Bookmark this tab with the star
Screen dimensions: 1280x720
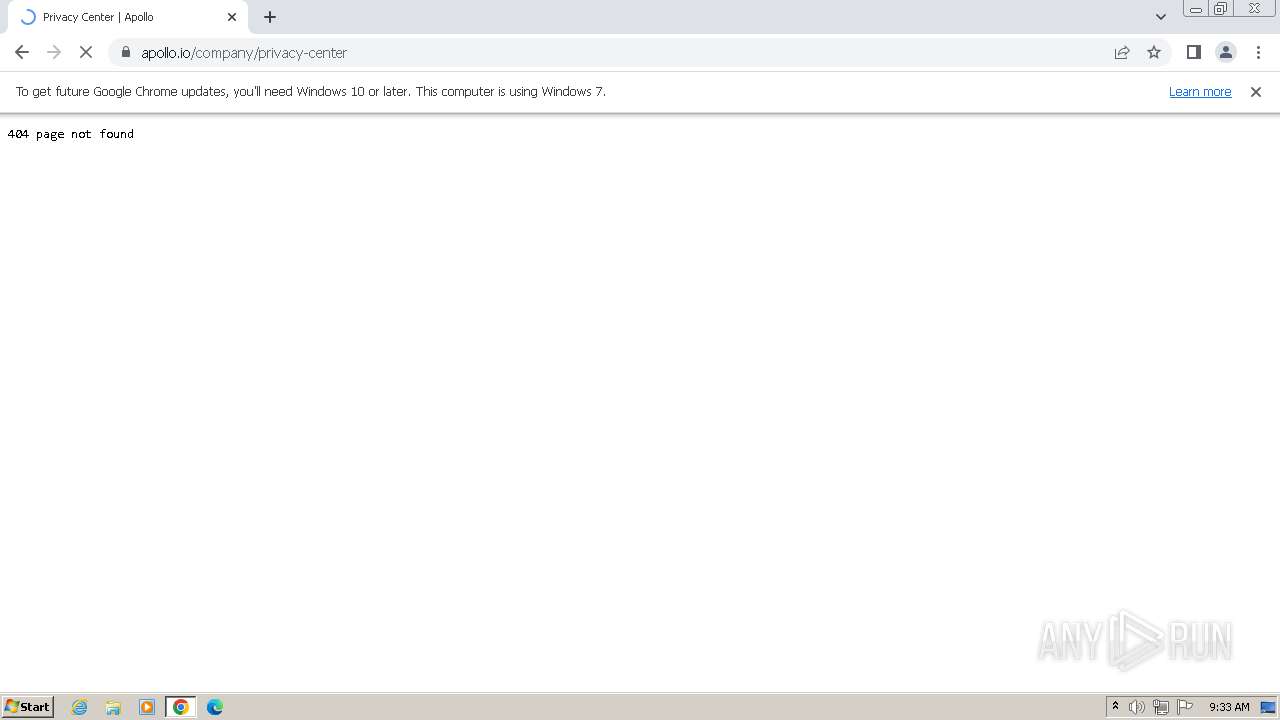[x=1154, y=52]
